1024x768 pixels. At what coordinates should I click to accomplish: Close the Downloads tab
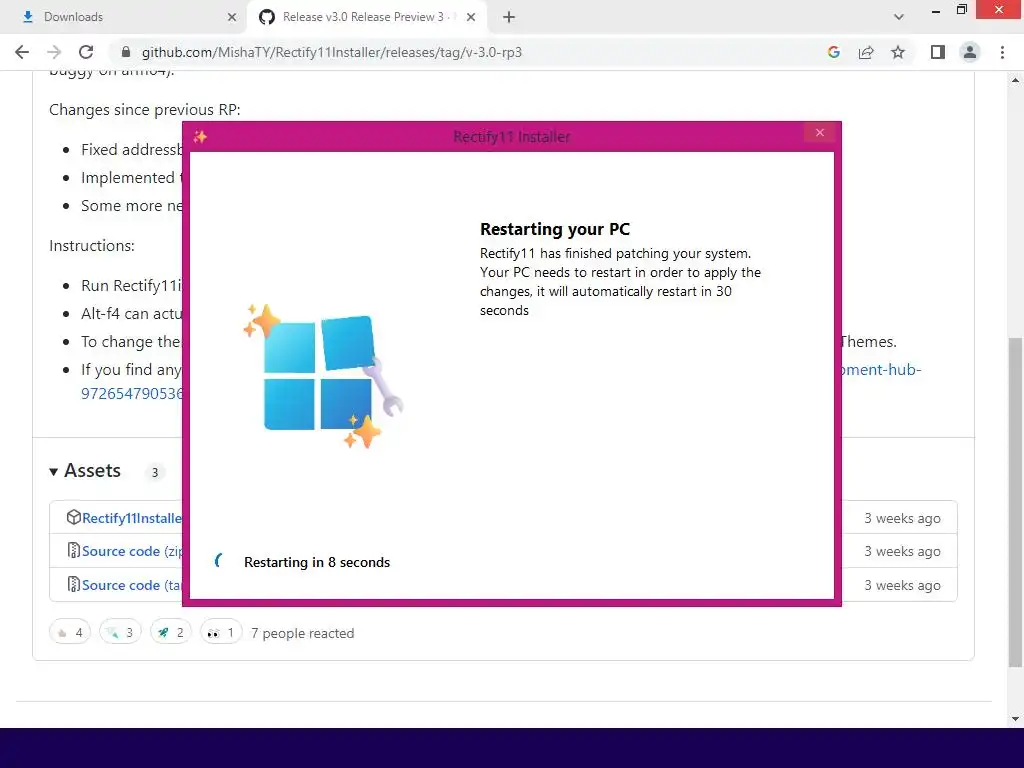click(x=232, y=17)
